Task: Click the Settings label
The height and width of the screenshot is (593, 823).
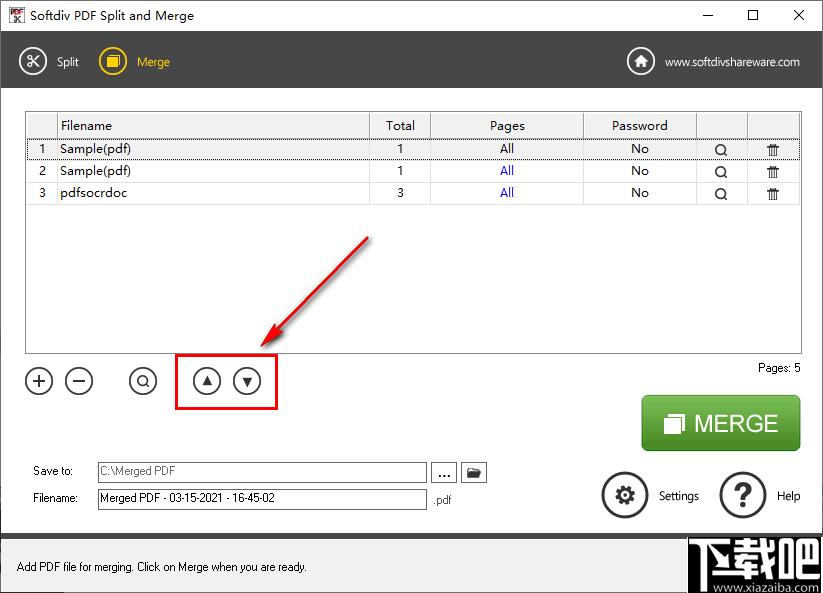Action: pyautogui.click(x=679, y=496)
